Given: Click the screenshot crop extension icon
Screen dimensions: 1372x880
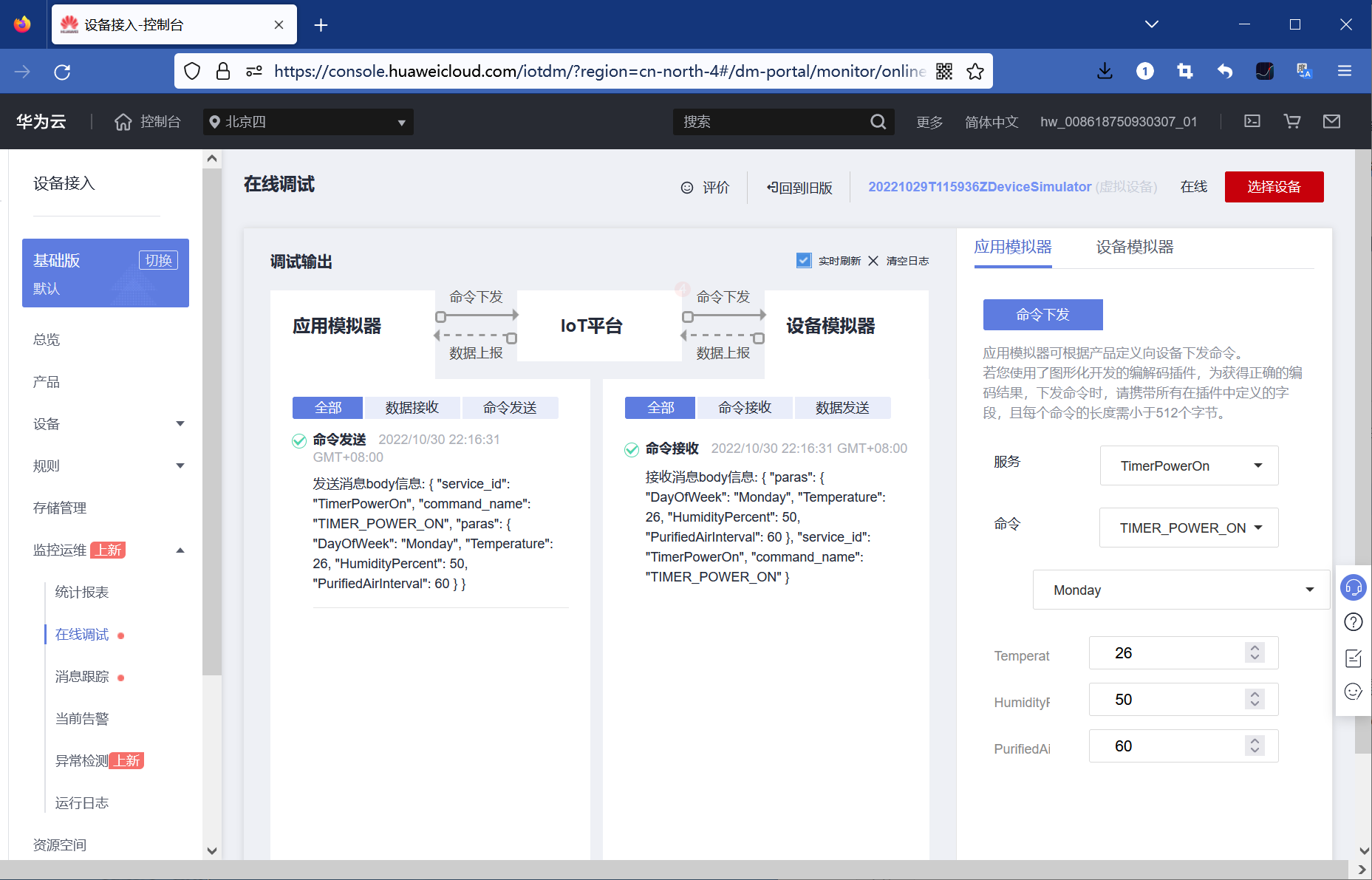Looking at the screenshot, I should click(x=1185, y=71).
